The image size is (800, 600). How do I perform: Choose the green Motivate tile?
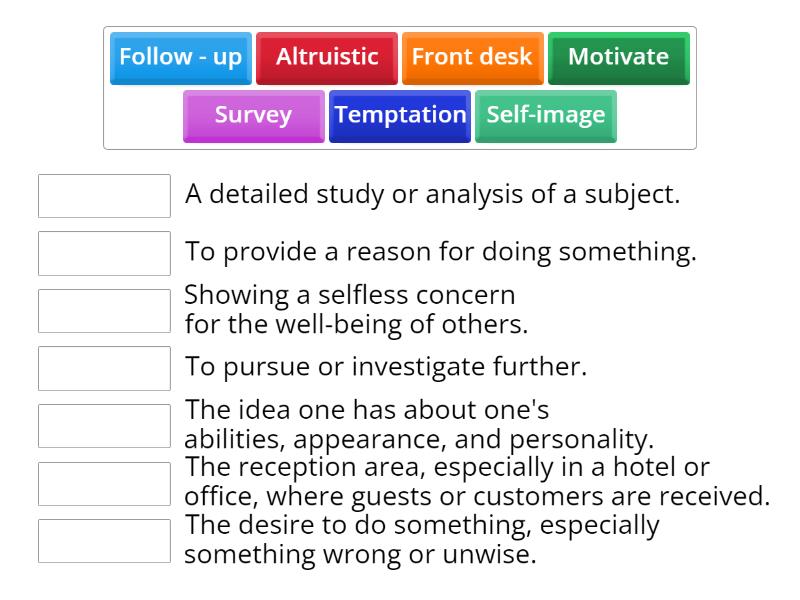click(x=618, y=57)
